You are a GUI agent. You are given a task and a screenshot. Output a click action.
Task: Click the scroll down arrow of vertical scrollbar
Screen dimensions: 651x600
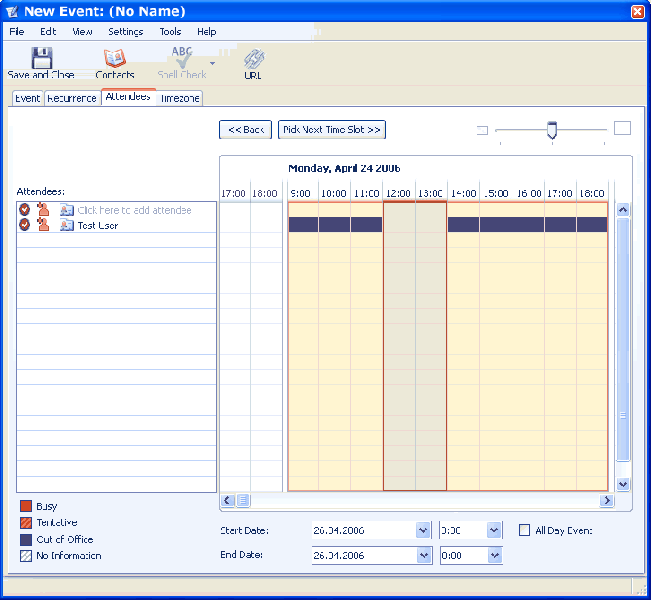point(623,484)
